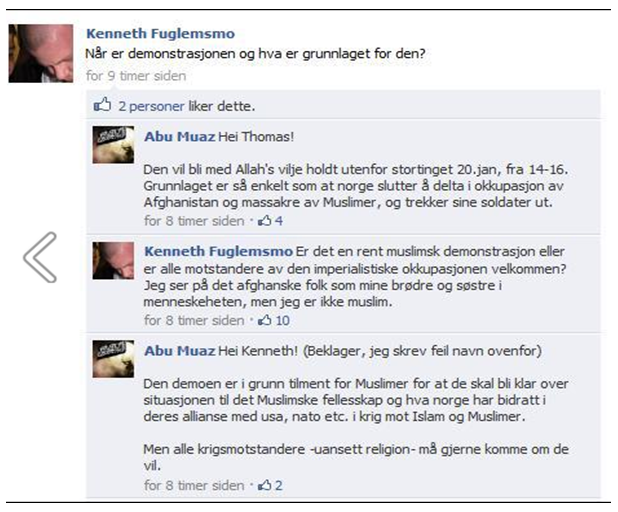Click thumbs-up icon beside '2 personer liker dette'

(102, 105)
